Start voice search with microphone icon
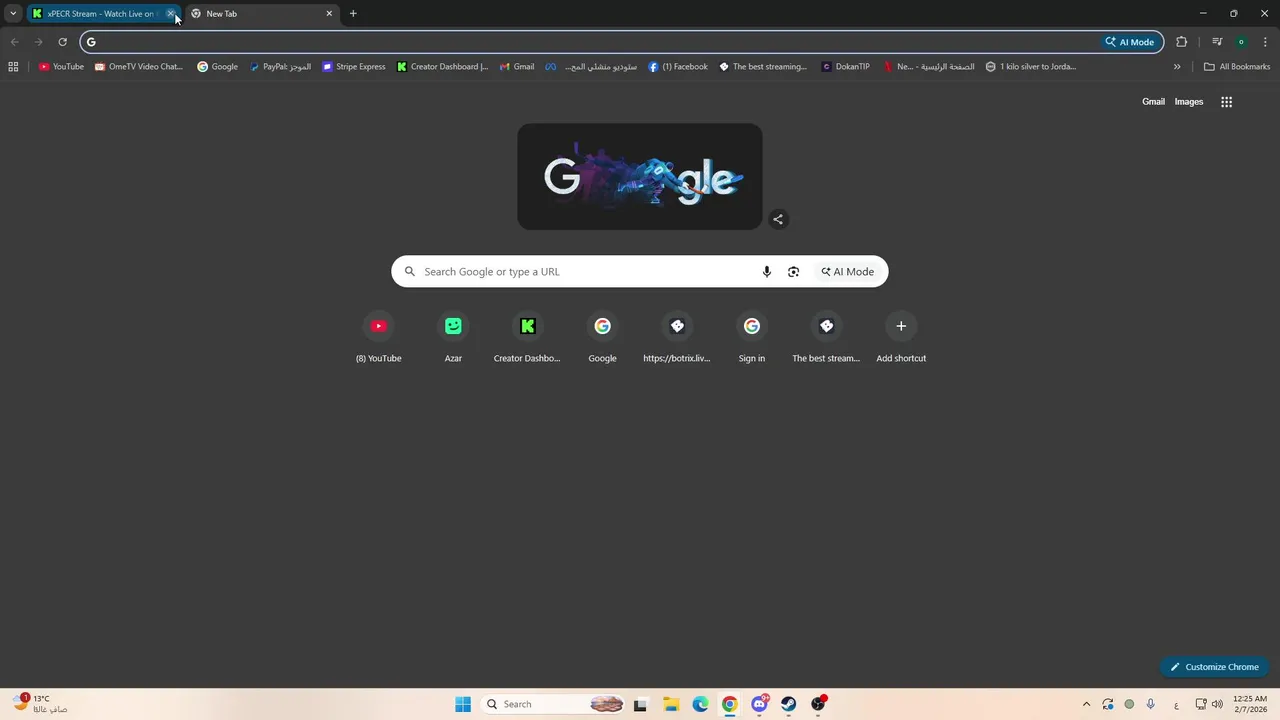The height and width of the screenshot is (720, 1280). 767,271
